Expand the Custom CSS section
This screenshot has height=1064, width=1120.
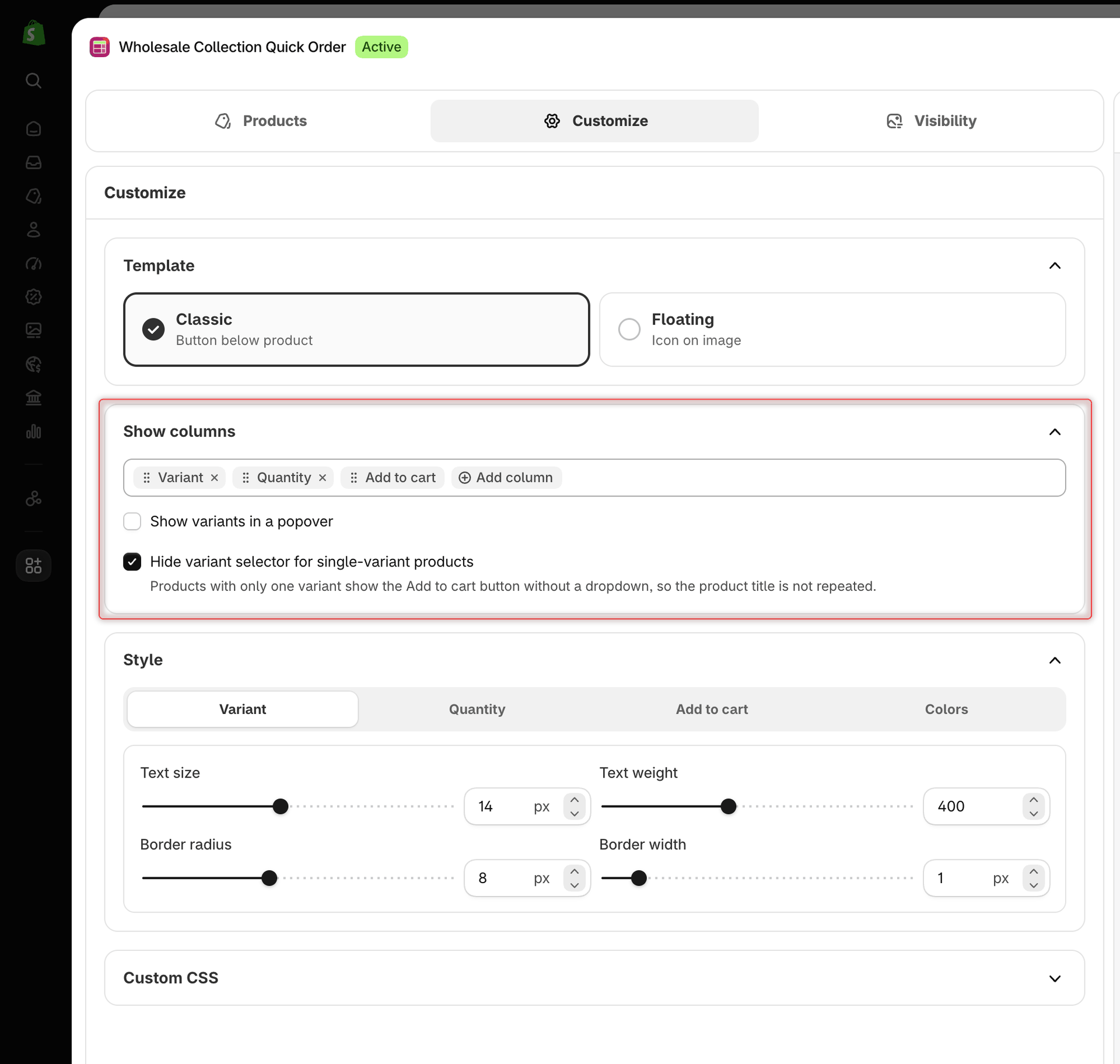1055,979
